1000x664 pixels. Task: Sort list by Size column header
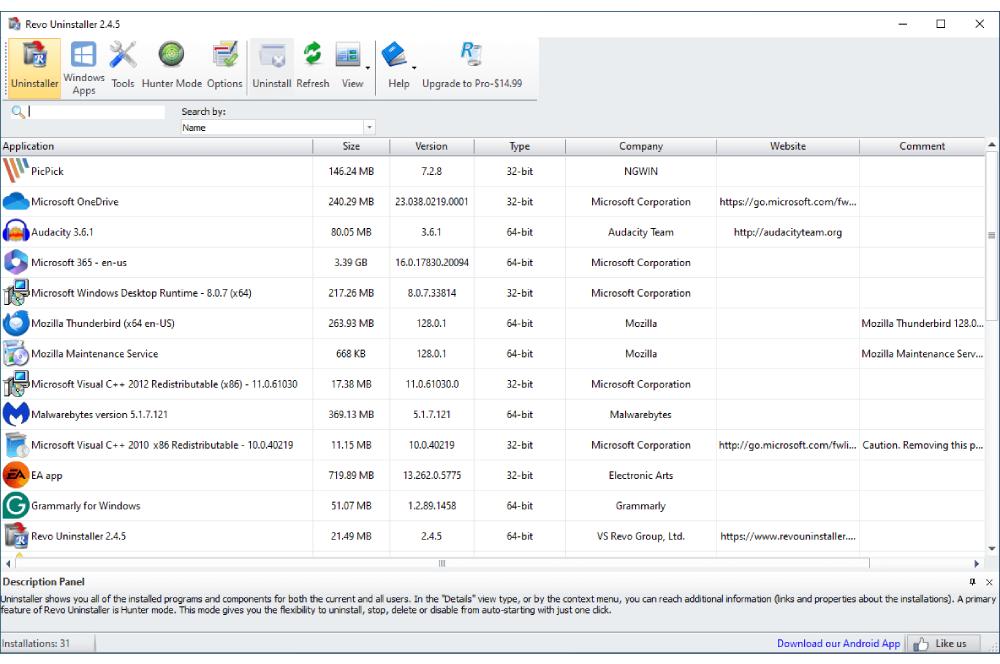point(351,146)
